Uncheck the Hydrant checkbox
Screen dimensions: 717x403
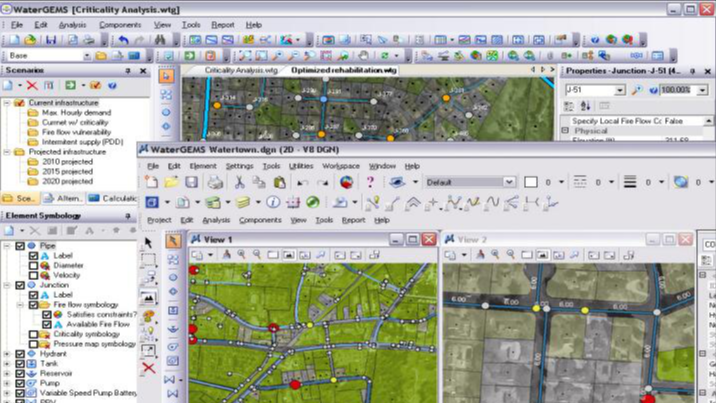(20, 354)
